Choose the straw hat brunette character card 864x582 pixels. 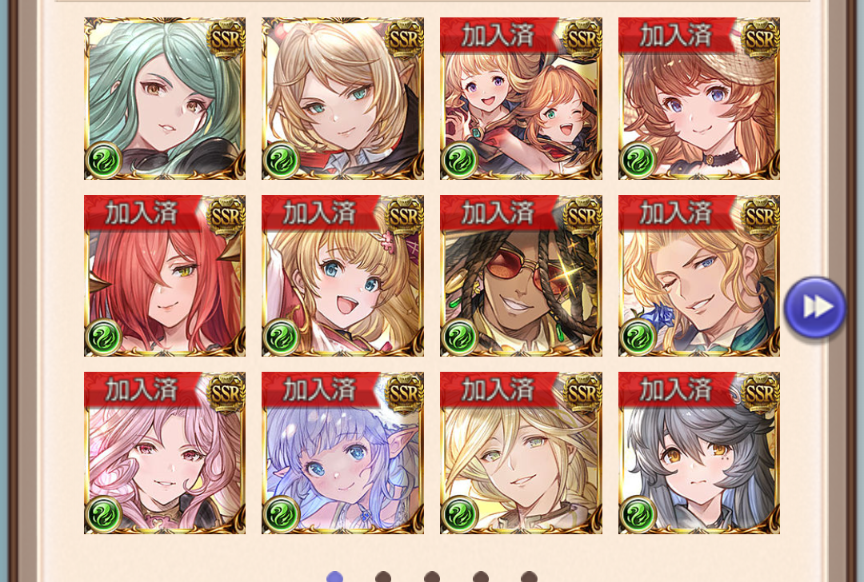pyautogui.click(x=699, y=99)
